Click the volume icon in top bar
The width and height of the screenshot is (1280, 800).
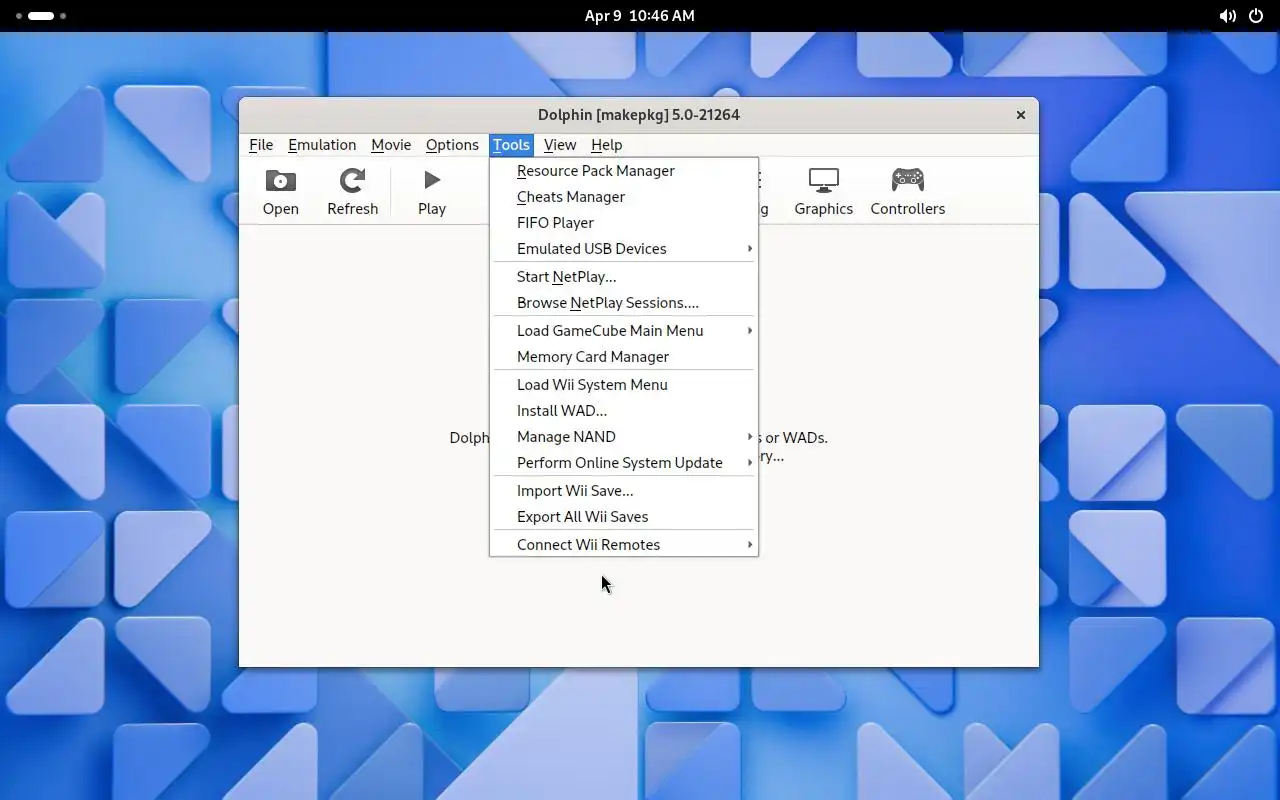[x=1227, y=16]
